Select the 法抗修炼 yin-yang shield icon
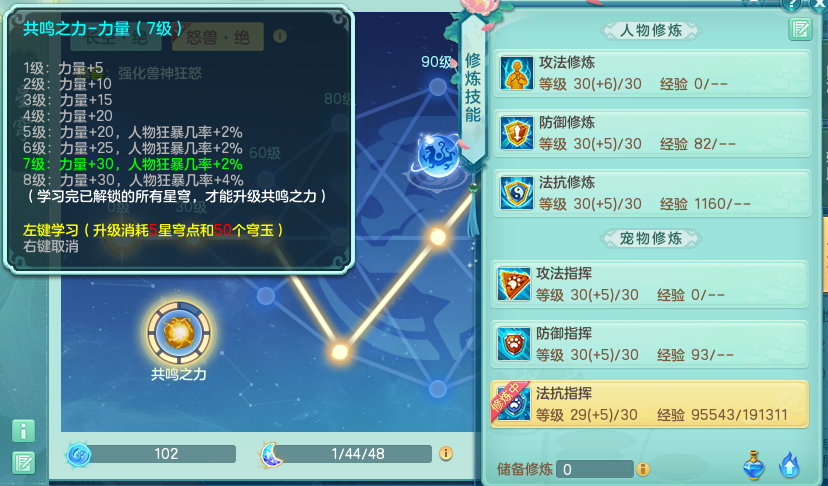The image size is (828, 486). tap(516, 193)
